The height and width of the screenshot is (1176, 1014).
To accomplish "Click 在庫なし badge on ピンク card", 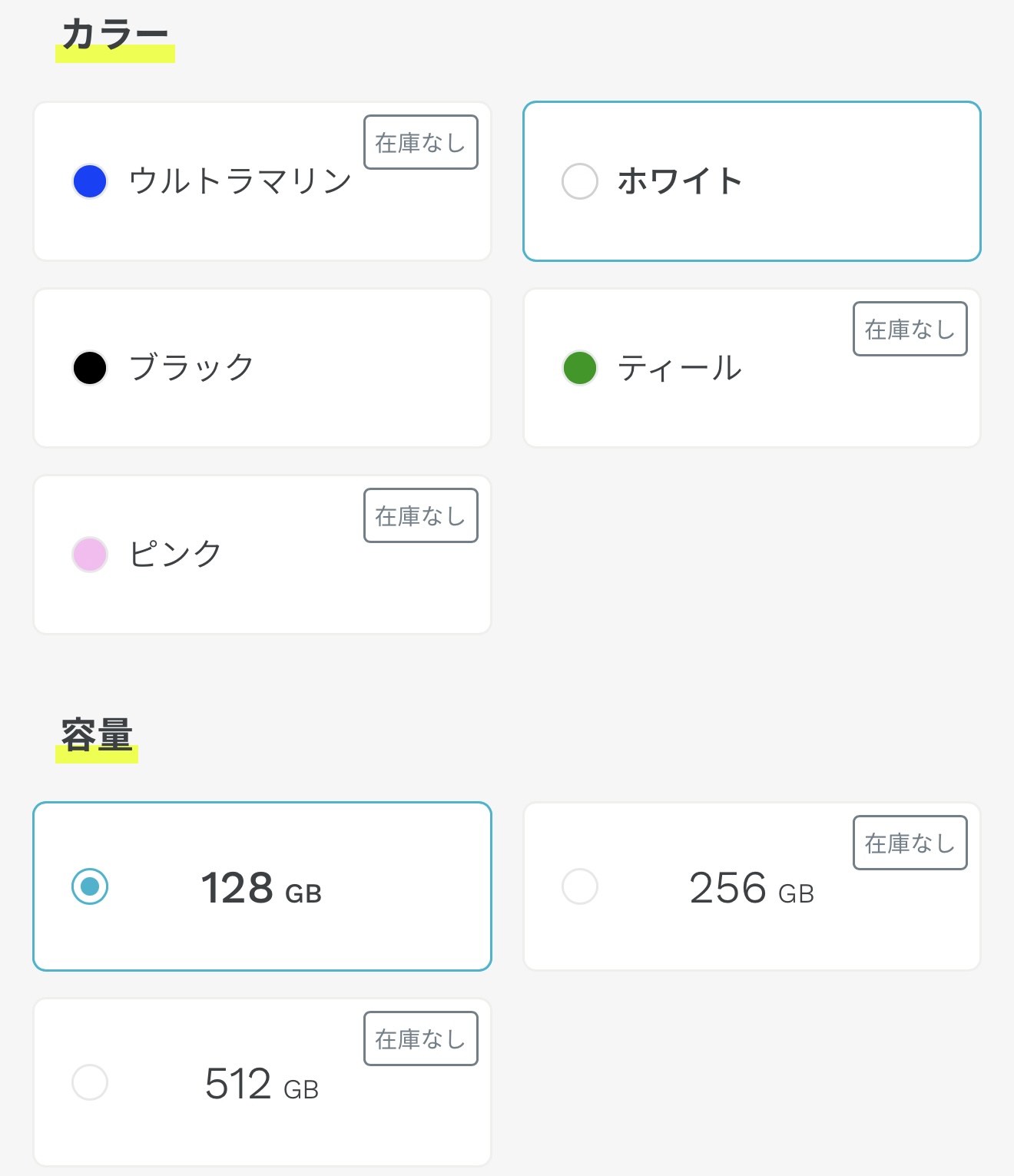I will click(x=420, y=516).
